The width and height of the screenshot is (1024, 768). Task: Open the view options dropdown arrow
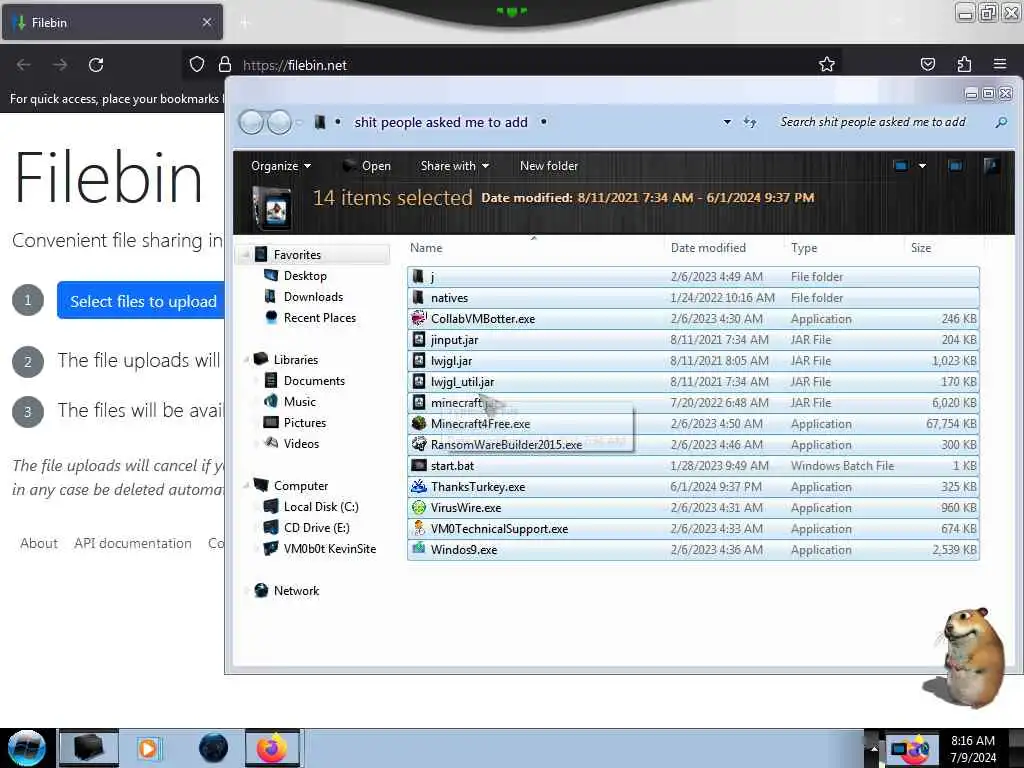click(x=922, y=166)
